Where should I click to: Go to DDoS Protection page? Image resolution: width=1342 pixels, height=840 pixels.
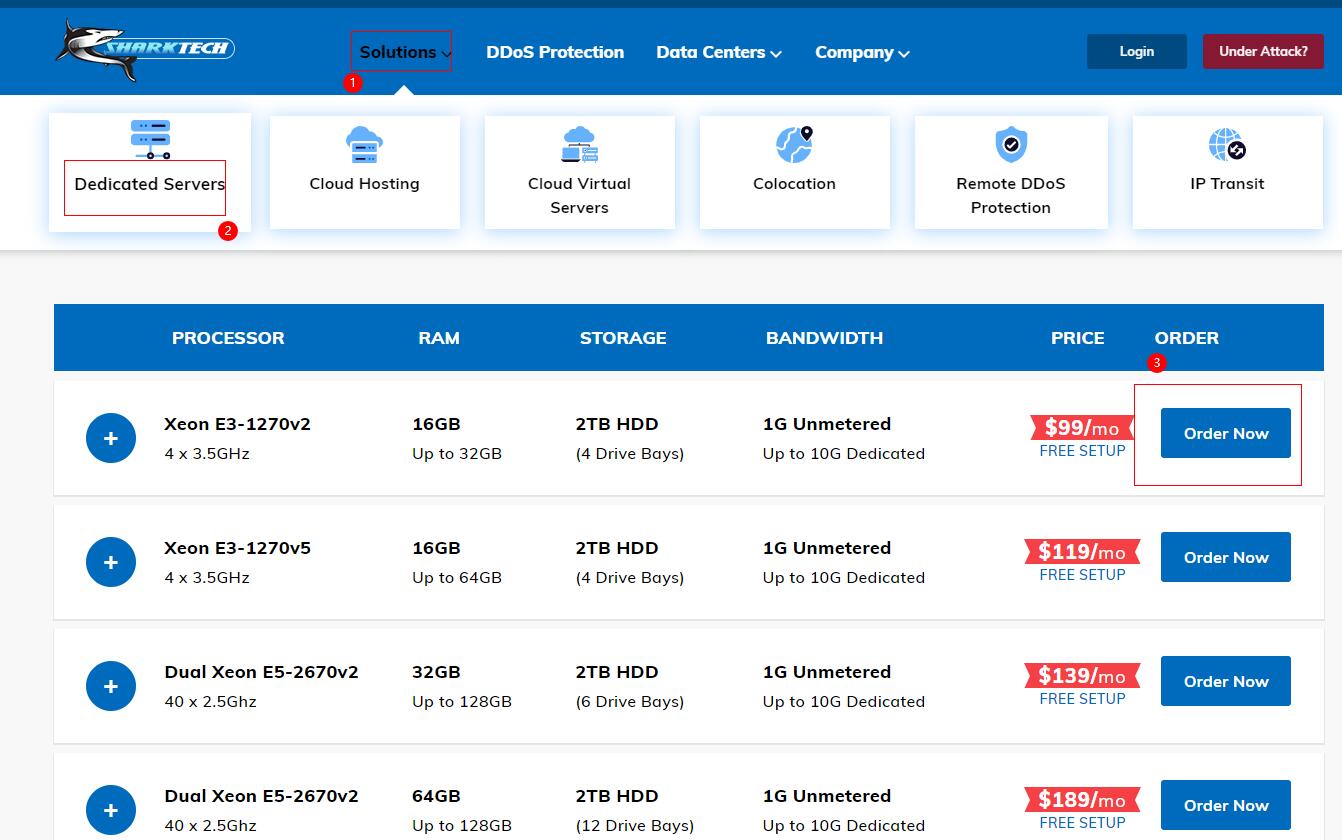pyautogui.click(x=555, y=52)
